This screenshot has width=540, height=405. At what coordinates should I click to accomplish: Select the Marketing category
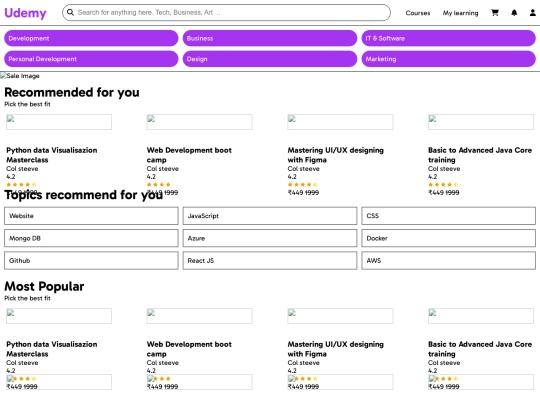point(448,59)
